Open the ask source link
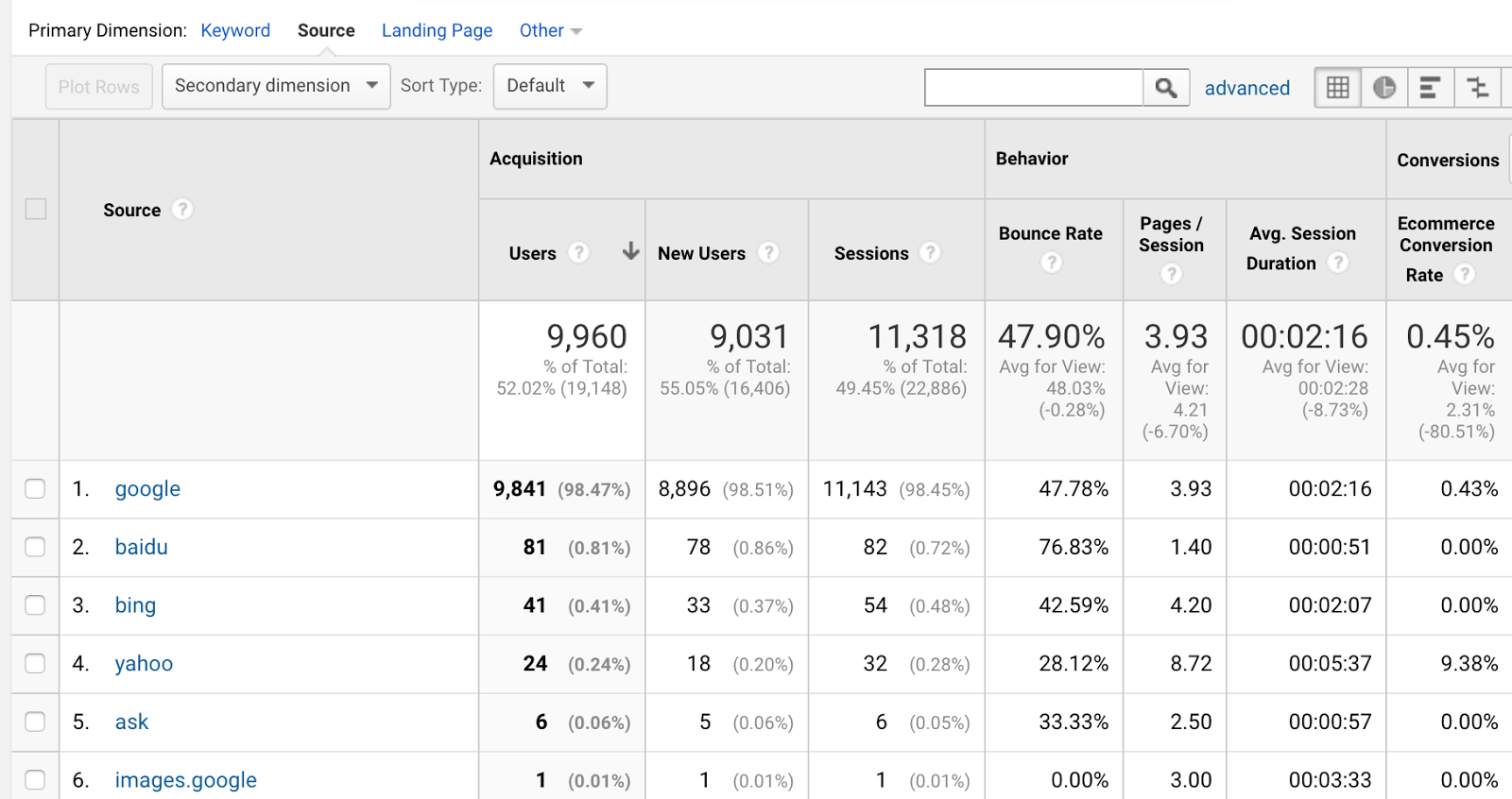The image size is (1512, 799). [x=131, y=722]
